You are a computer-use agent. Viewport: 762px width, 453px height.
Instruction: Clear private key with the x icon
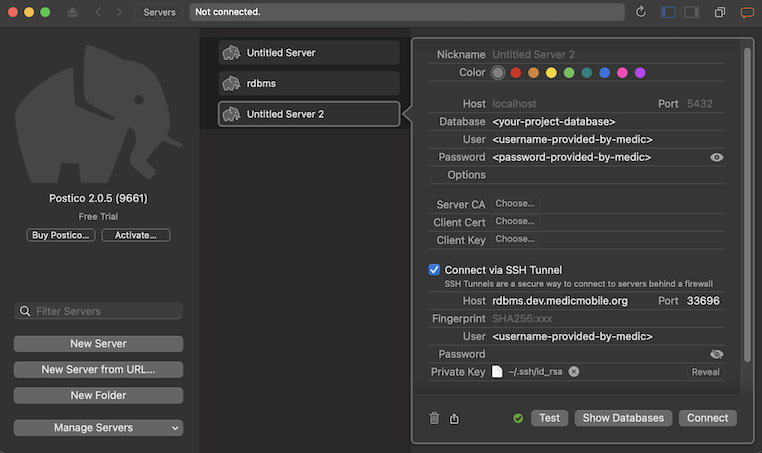[574, 371]
